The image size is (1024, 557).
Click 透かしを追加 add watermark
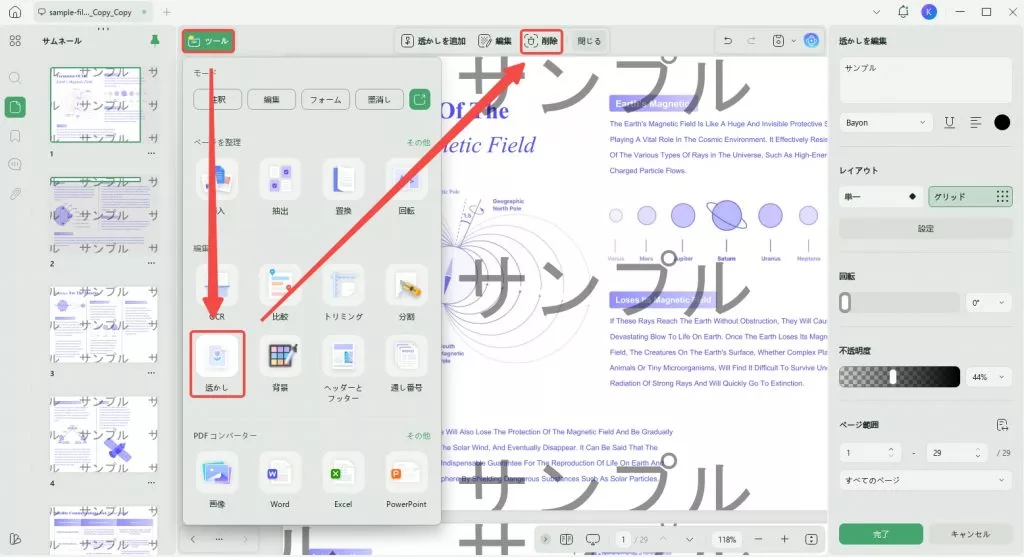click(434, 40)
